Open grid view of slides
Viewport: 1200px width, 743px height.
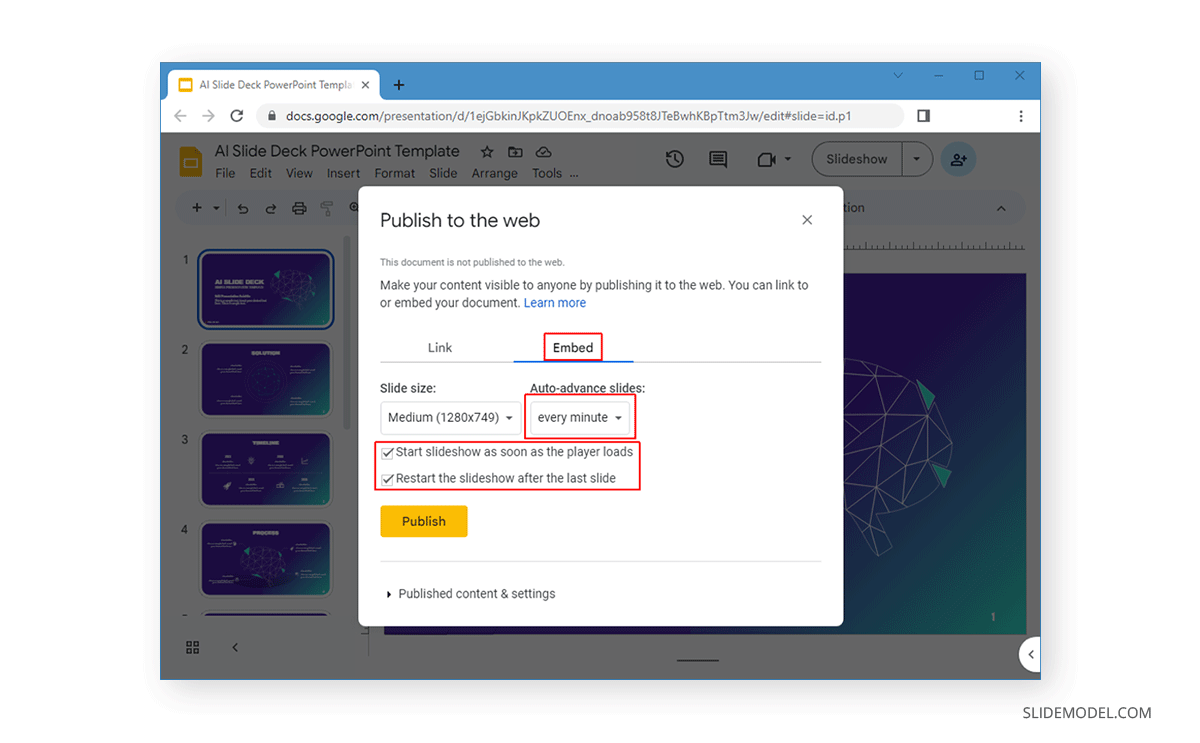click(x=192, y=647)
